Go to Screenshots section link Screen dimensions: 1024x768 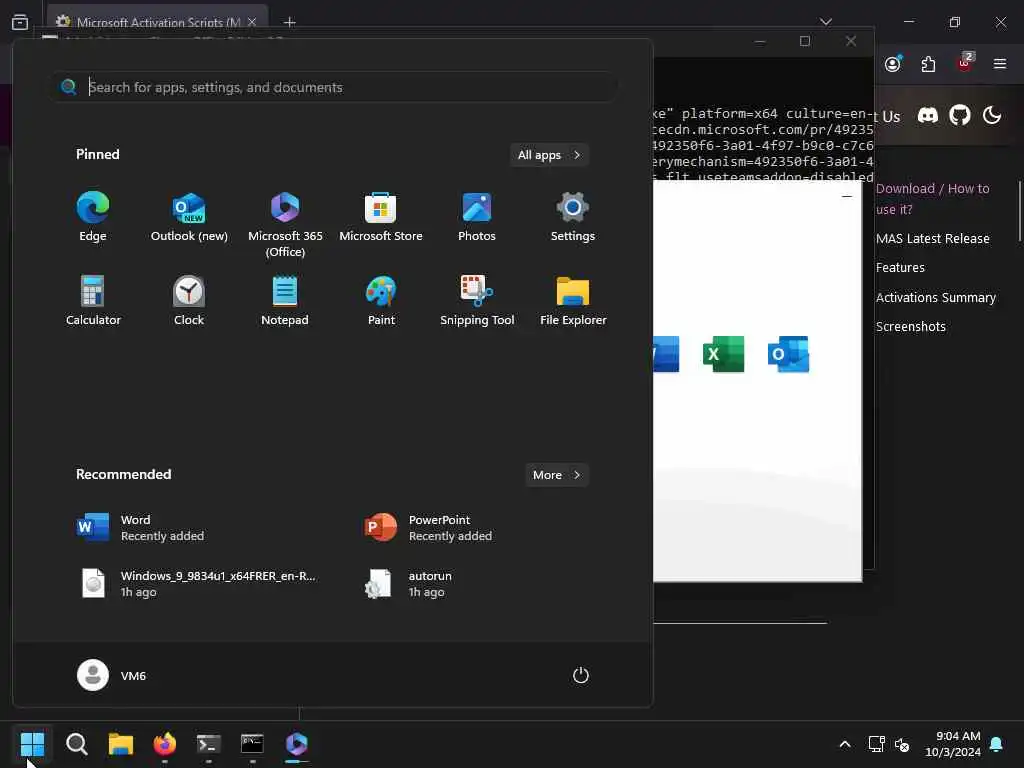(x=910, y=326)
